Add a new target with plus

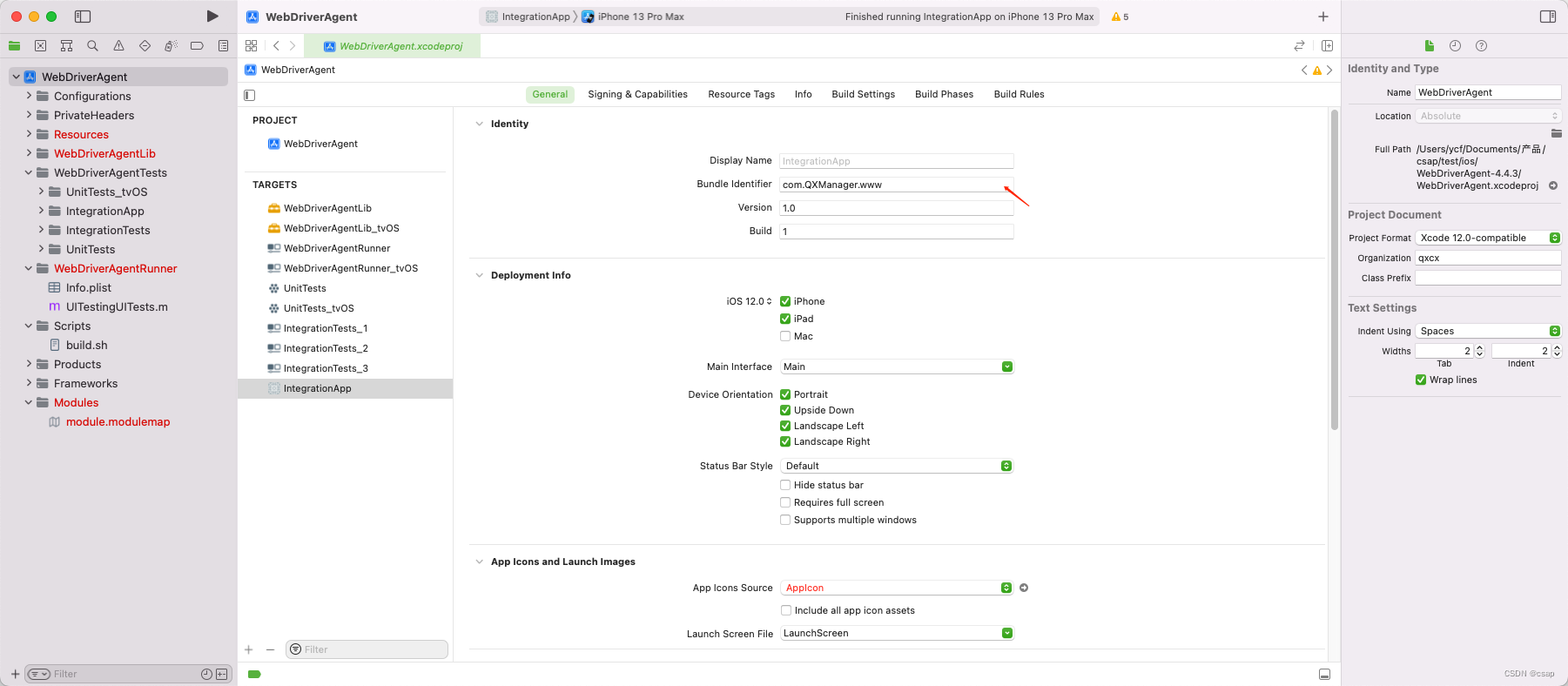point(249,649)
